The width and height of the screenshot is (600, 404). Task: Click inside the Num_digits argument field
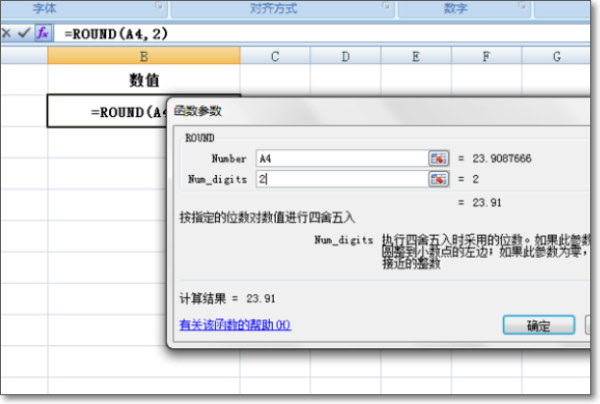click(x=342, y=179)
